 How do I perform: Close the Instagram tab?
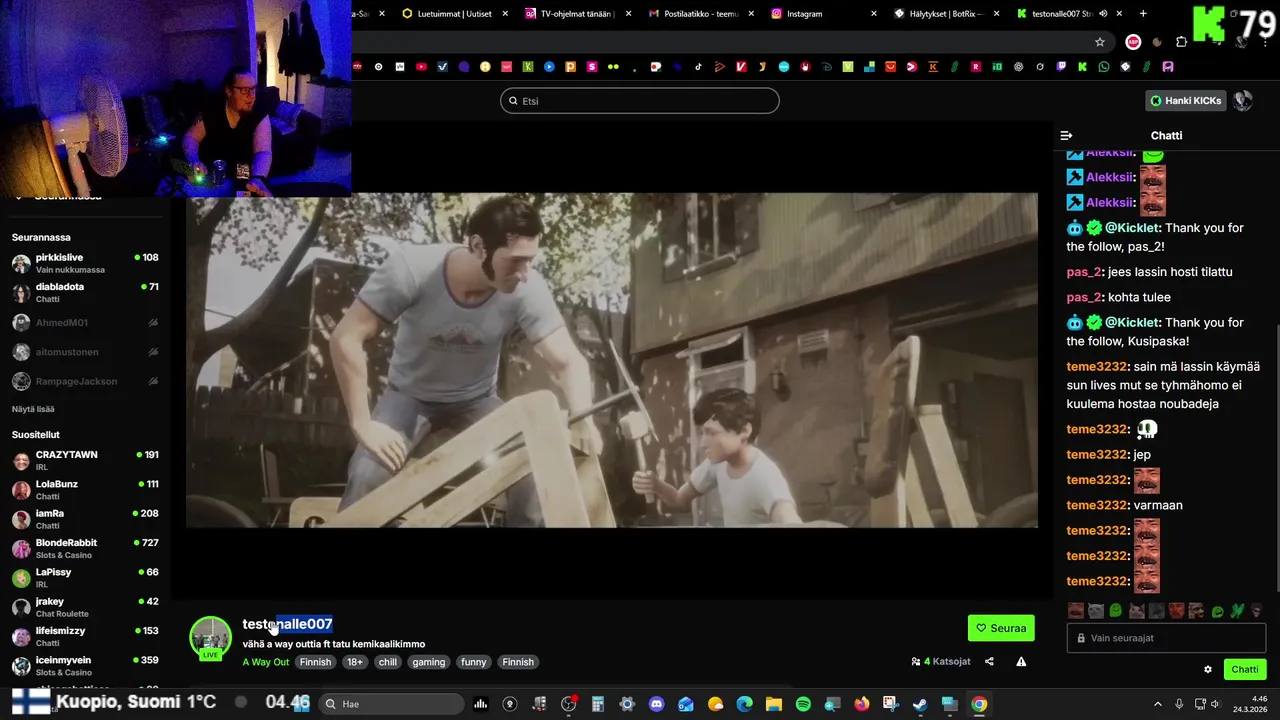[874, 14]
